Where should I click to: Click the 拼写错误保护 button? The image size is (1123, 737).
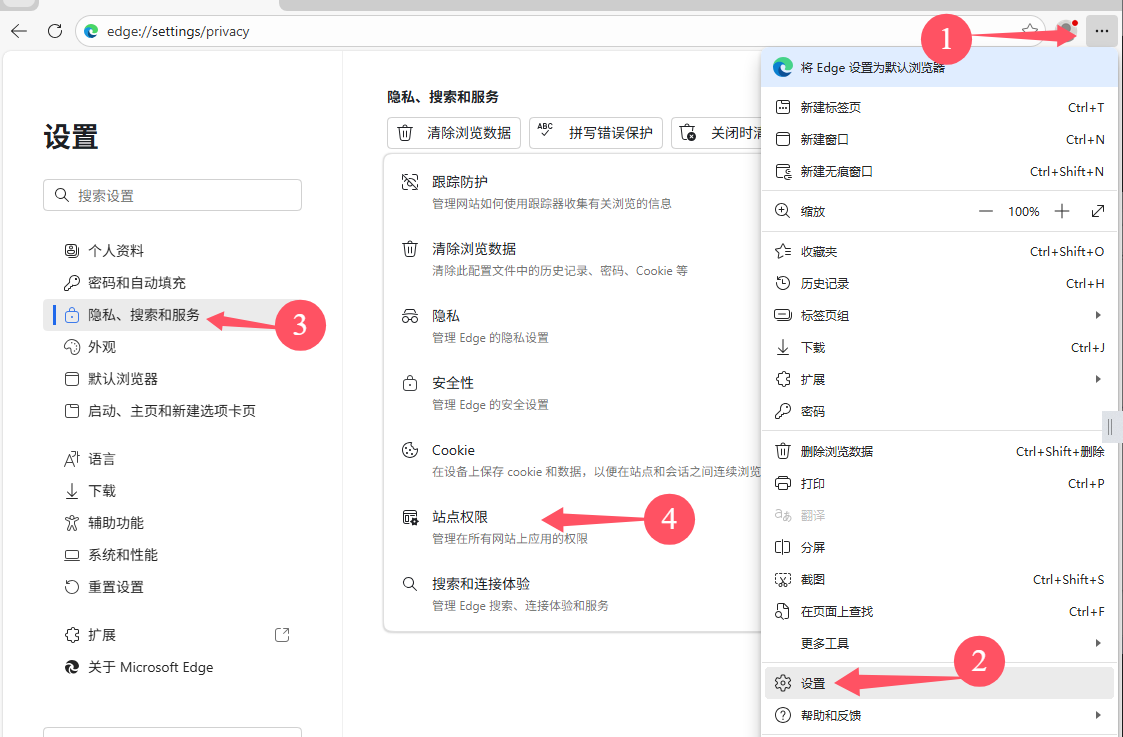coord(596,133)
